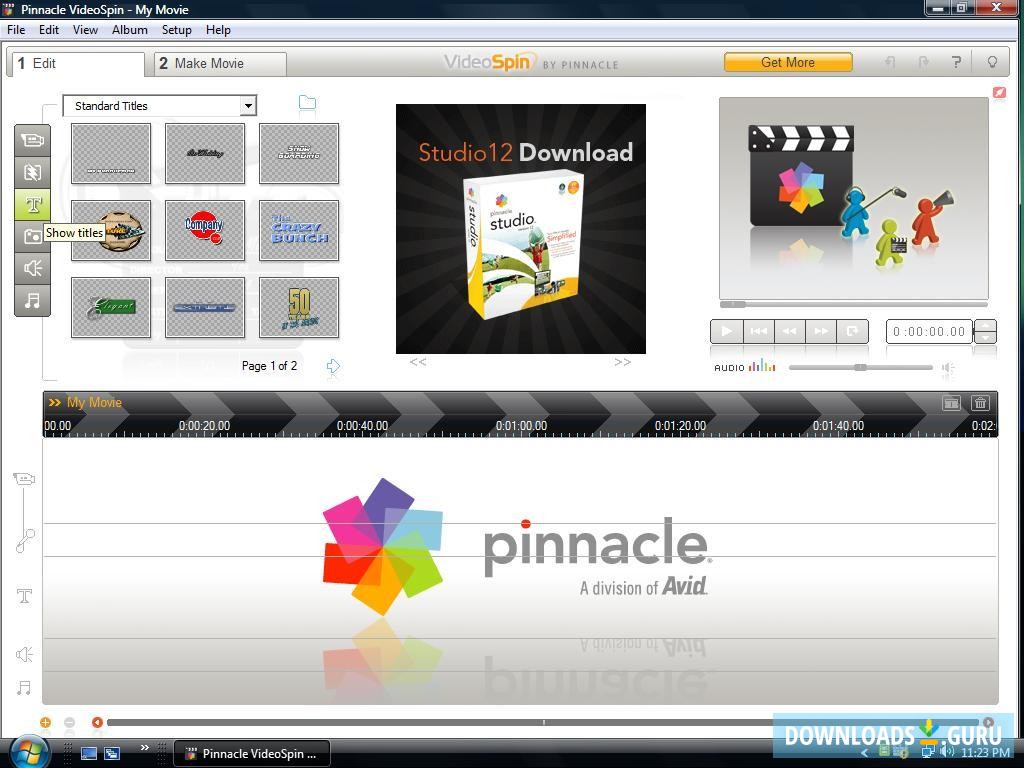The image size is (1024, 768).
Task: Open the File menu
Action: click(x=16, y=30)
